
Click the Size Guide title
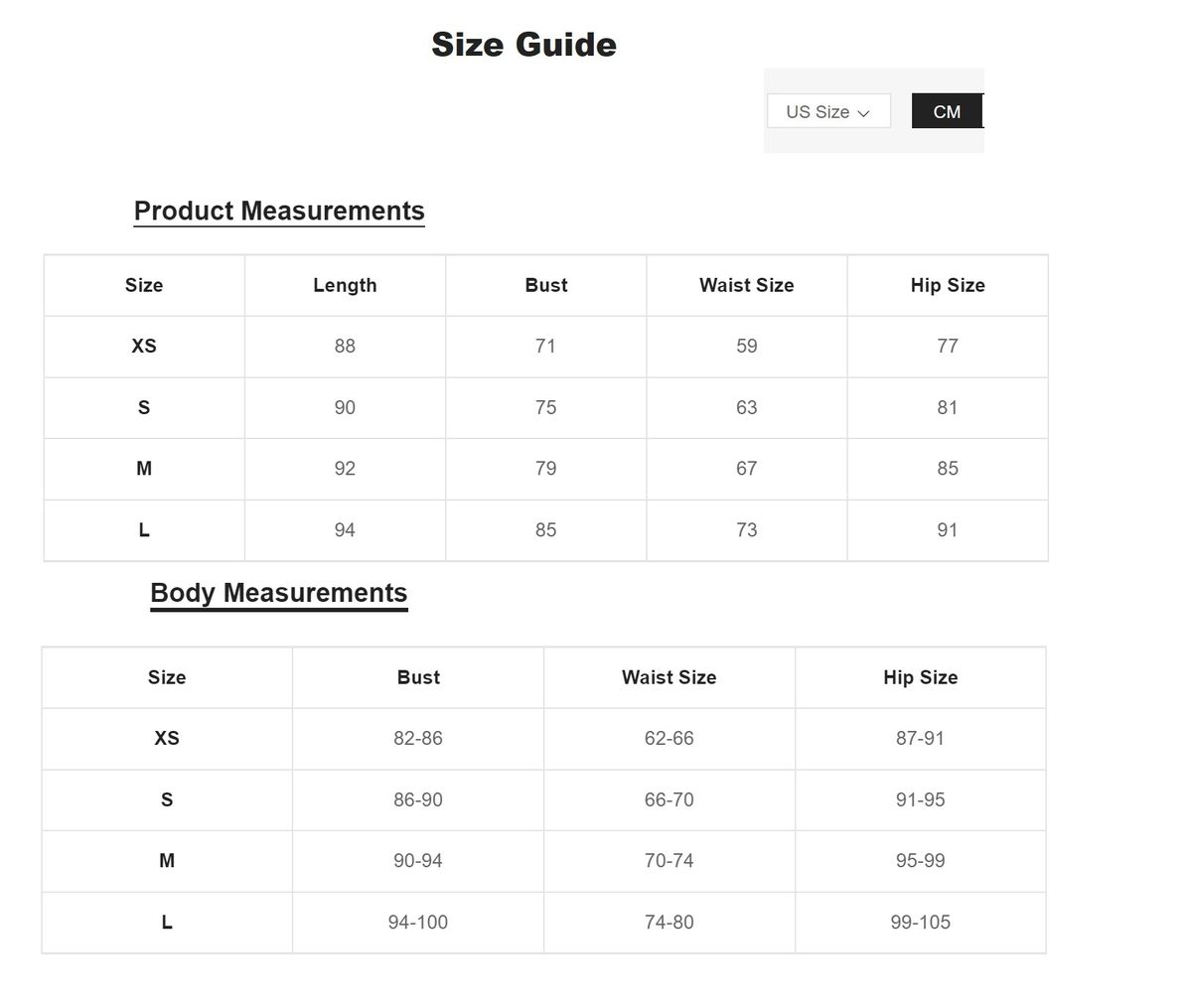pos(523,45)
